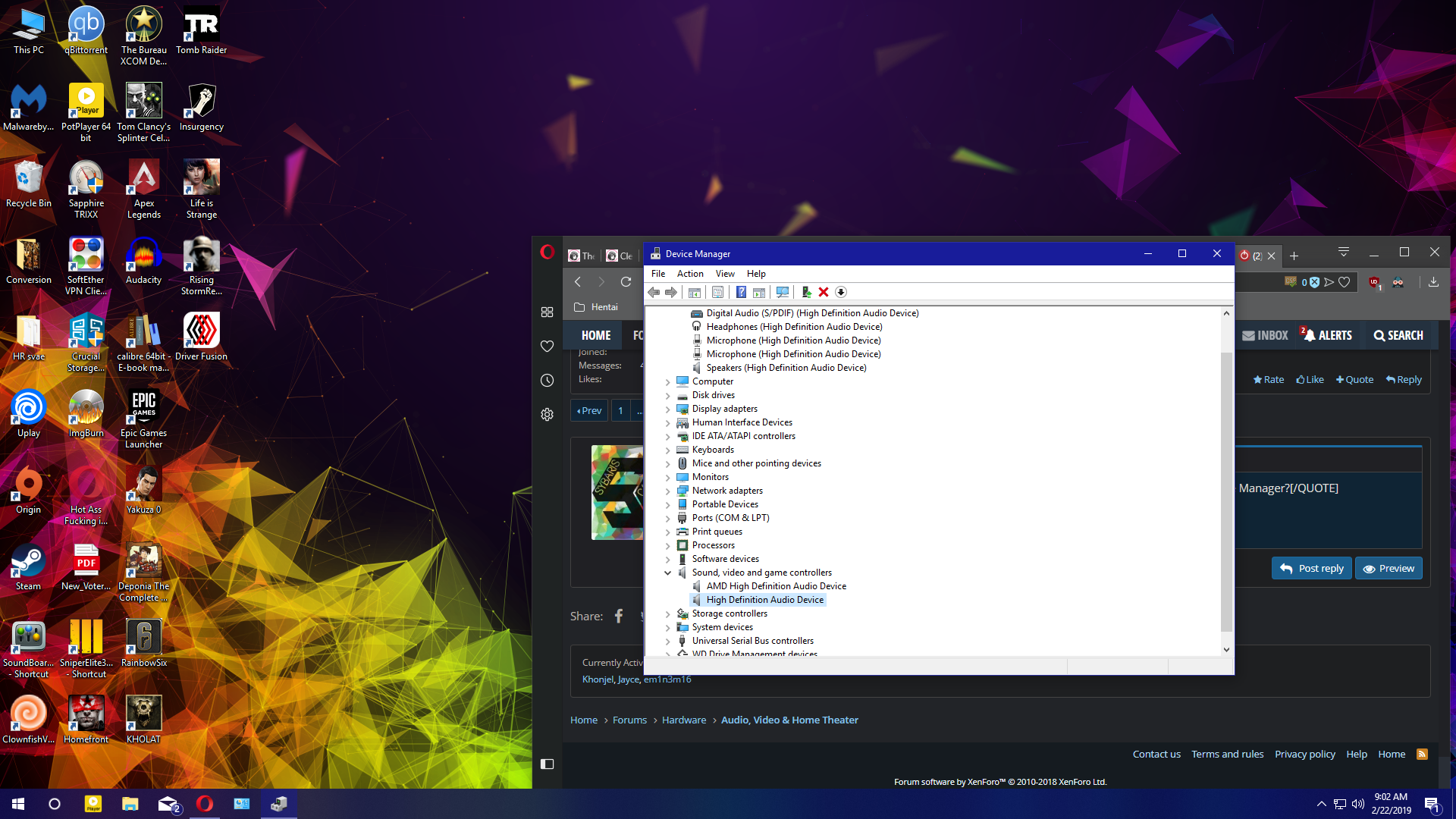Toggle the action pane icon in Device Manager

tap(759, 293)
